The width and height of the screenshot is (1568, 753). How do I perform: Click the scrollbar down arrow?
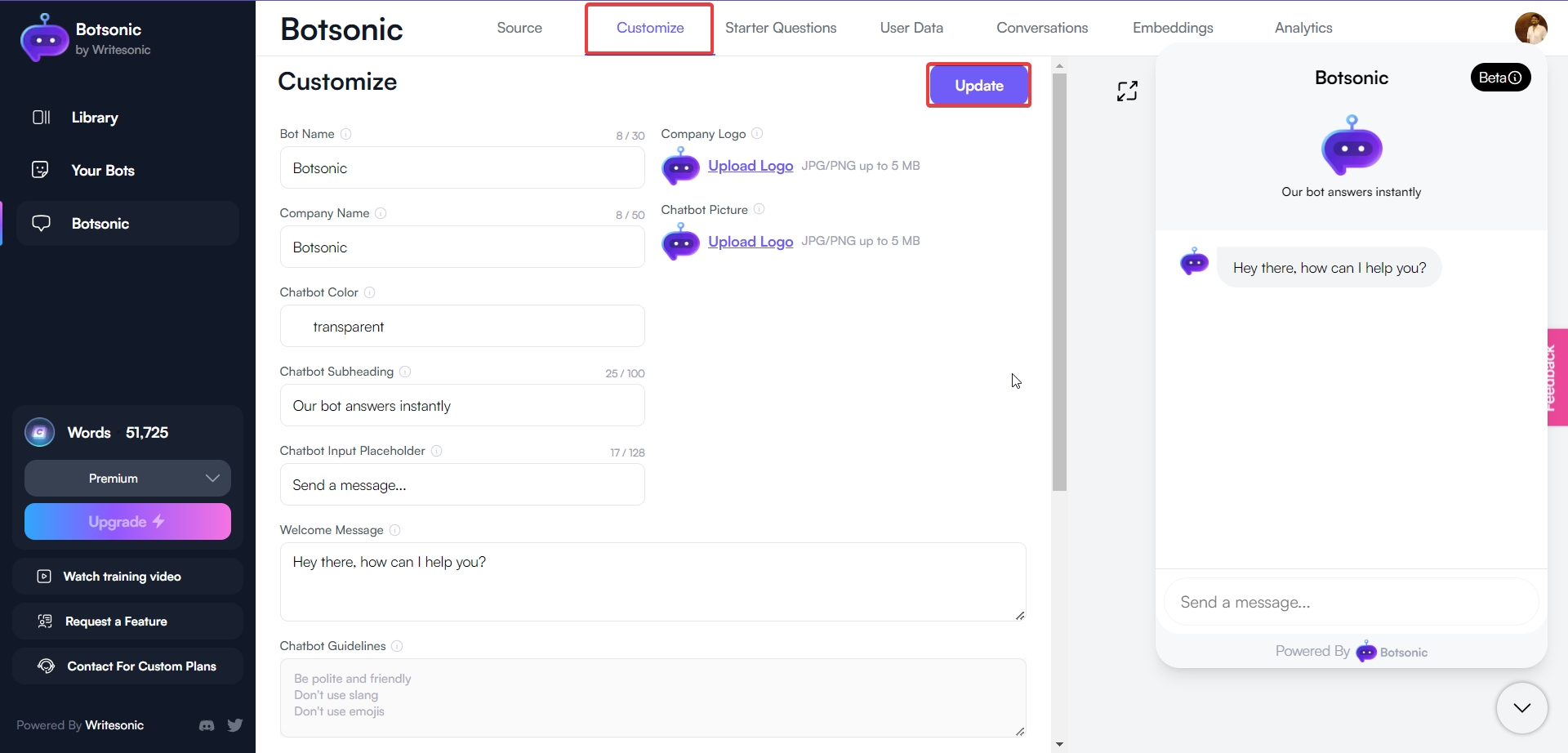click(x=1059, y=745)
